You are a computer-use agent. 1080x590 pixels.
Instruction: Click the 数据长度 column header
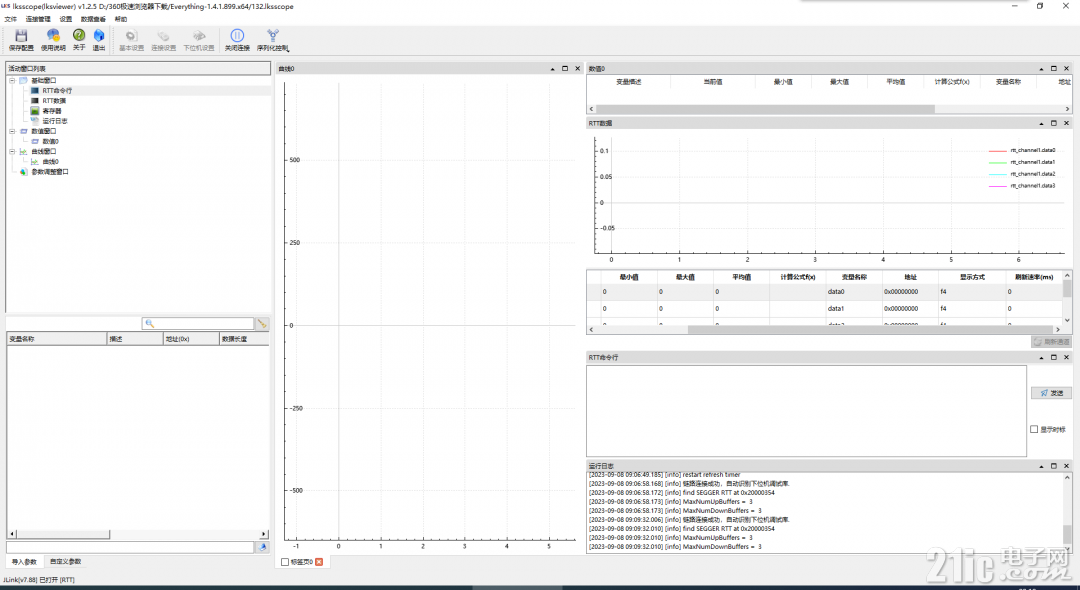click(x=244, y=339)
